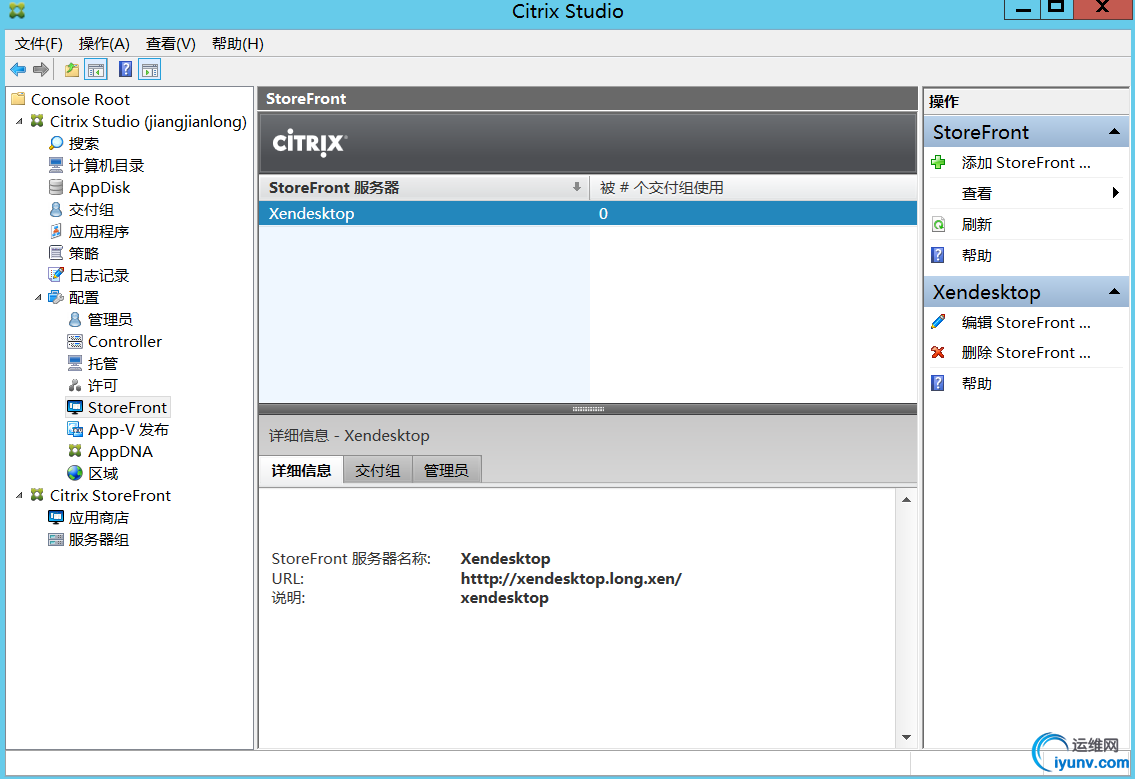Click the green plus 添加 StoreFront icon
The height and width of the screenshot is (779, 1135).
[938, 162]
